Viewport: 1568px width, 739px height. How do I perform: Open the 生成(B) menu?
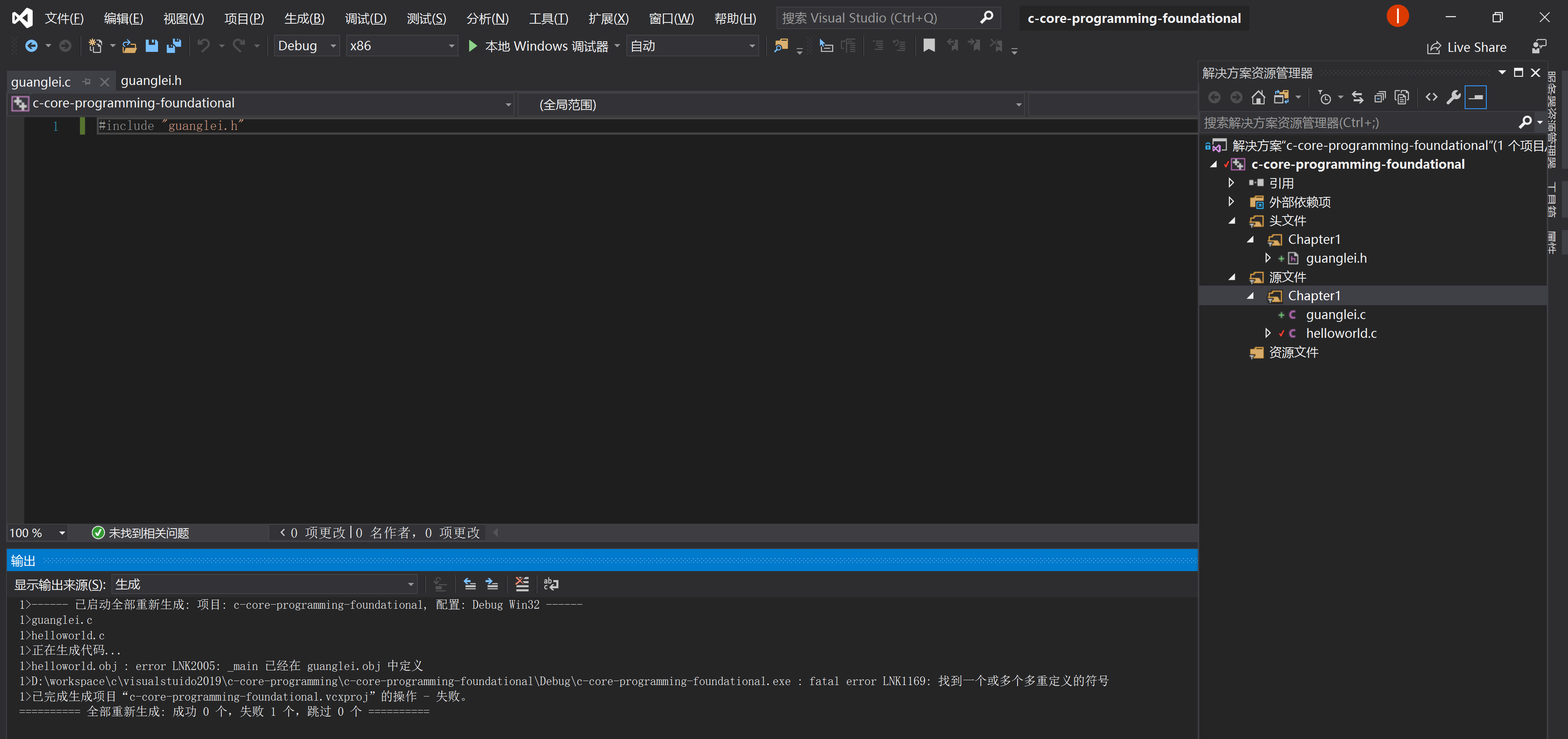304,18
